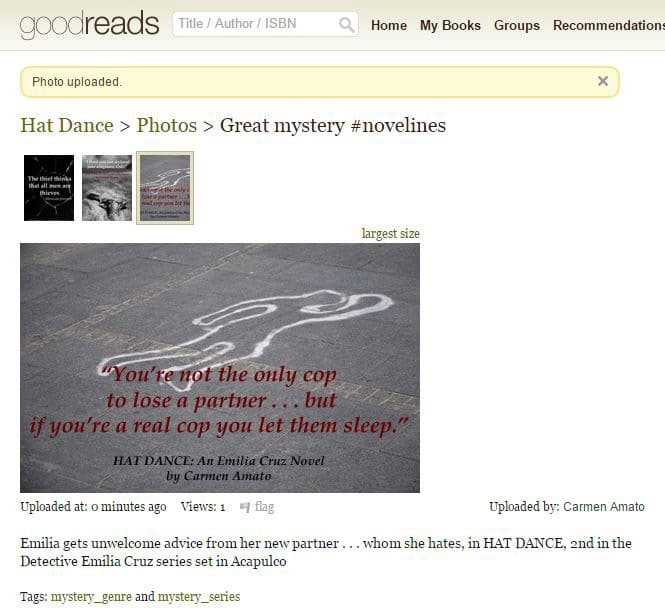Screen dimensions: 665x612
Task: Open the mystery_genre tag
Action: 91,597
